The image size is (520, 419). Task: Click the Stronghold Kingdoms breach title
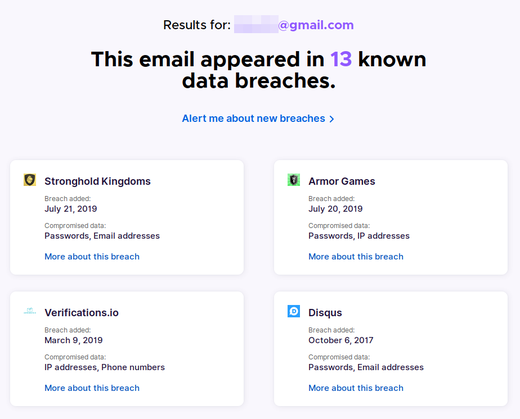(x=98, y=181)
